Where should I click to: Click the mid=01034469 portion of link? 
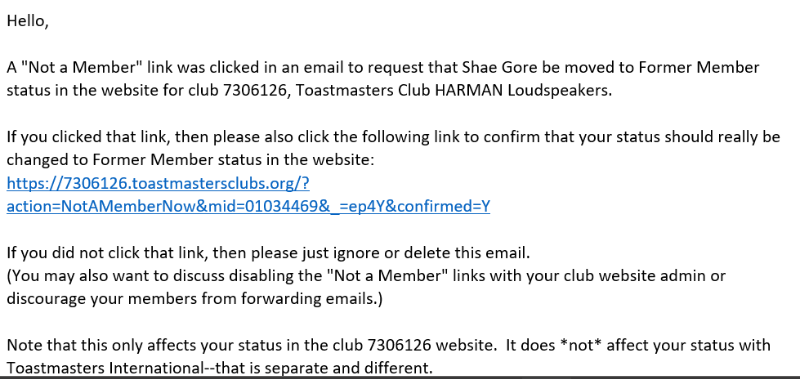click(260, 206)
